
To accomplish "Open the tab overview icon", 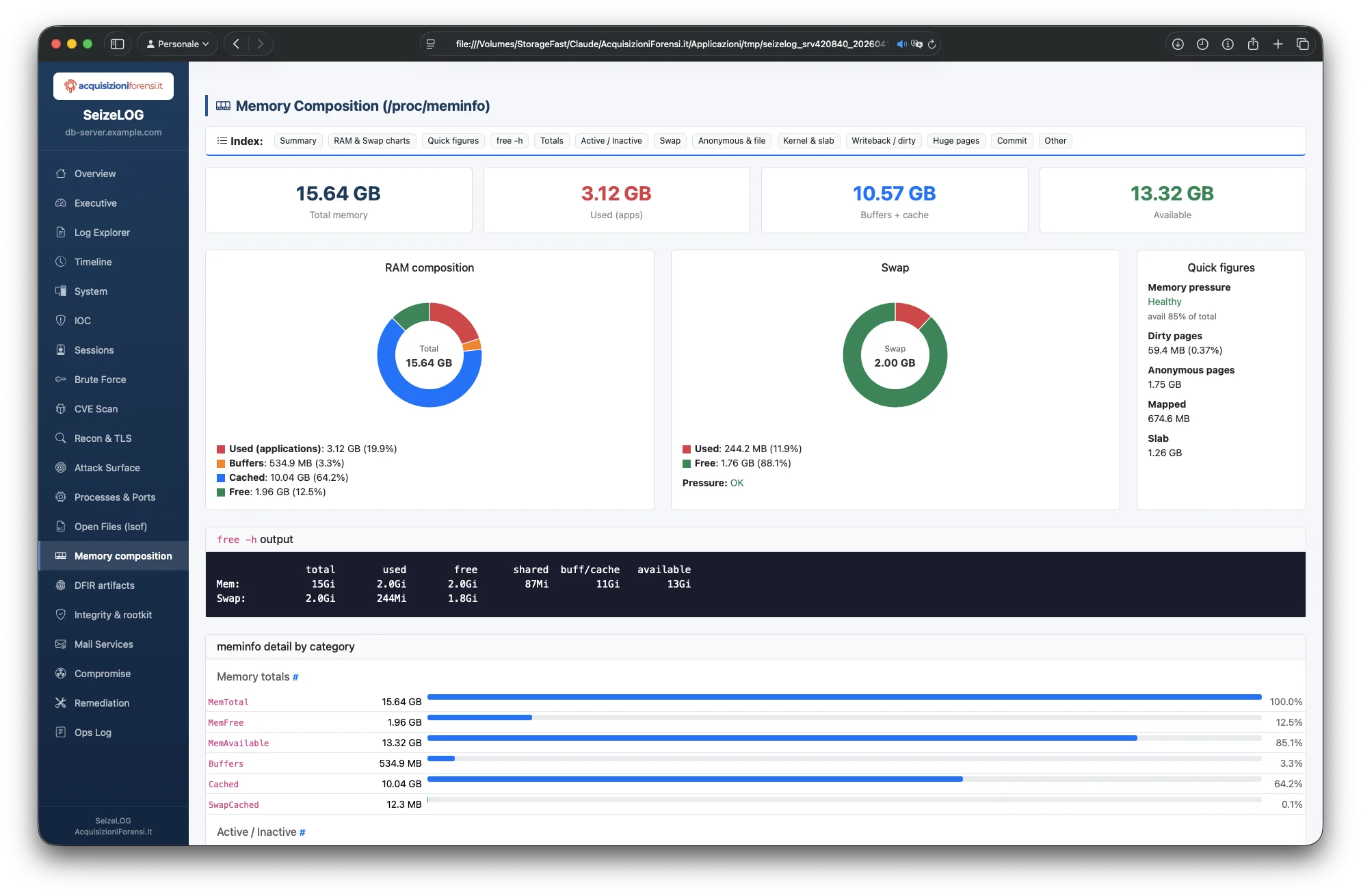I will point(1303,44).
